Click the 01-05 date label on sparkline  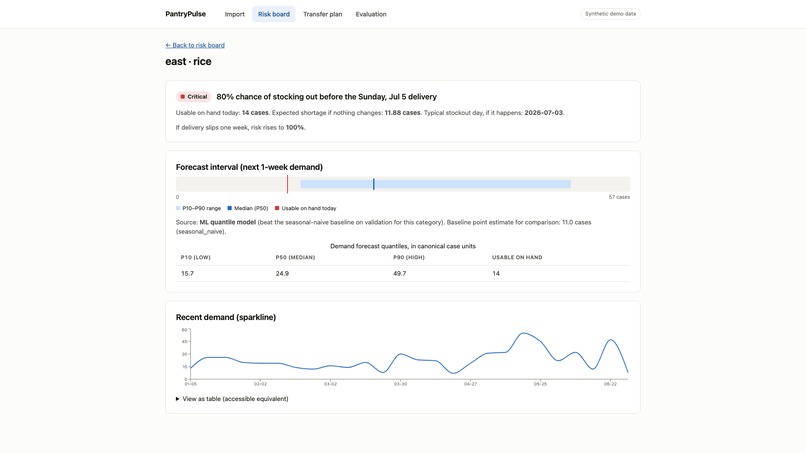point(190,384)
